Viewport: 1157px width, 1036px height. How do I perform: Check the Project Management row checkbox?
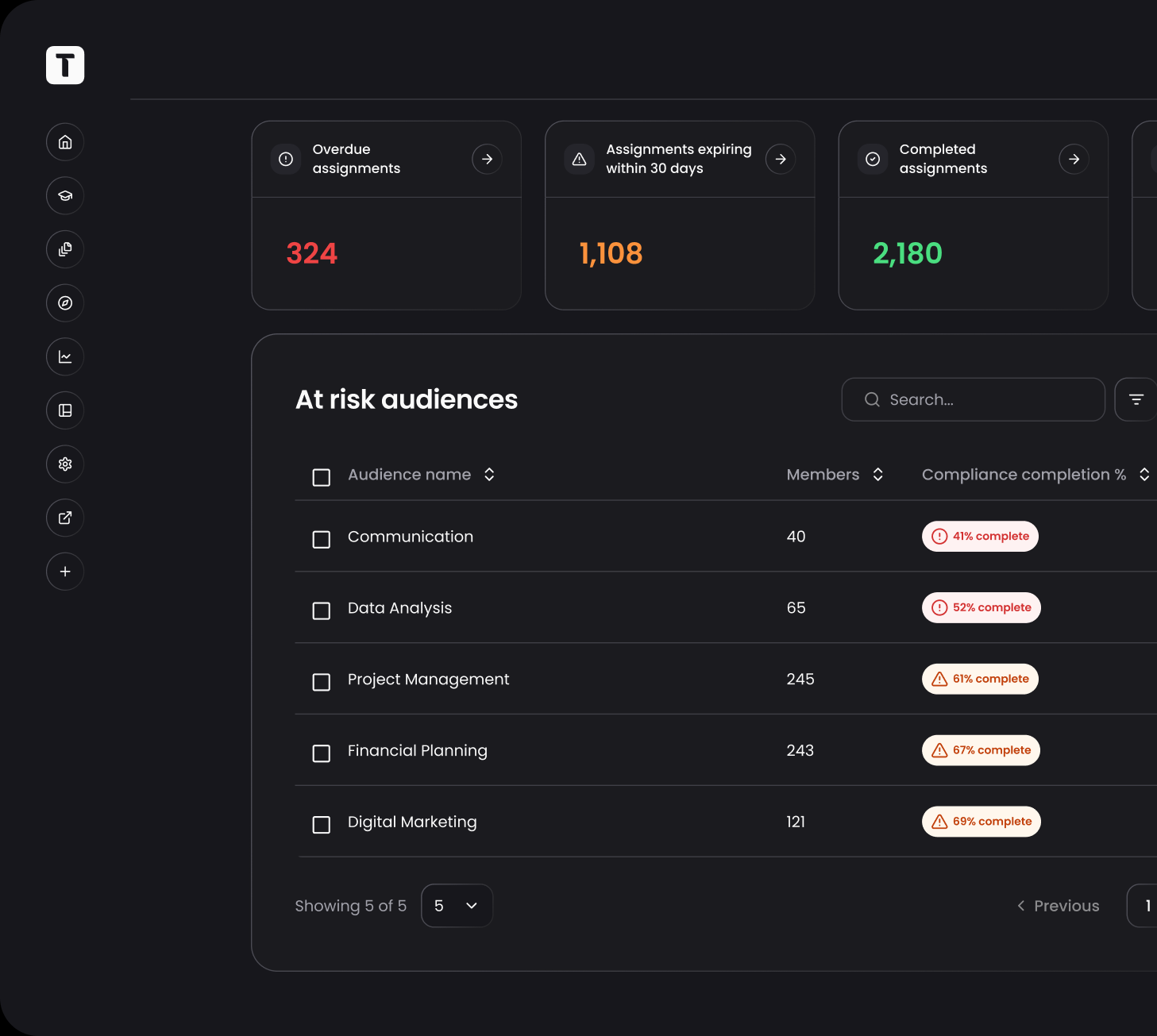(x=322, y=682)
